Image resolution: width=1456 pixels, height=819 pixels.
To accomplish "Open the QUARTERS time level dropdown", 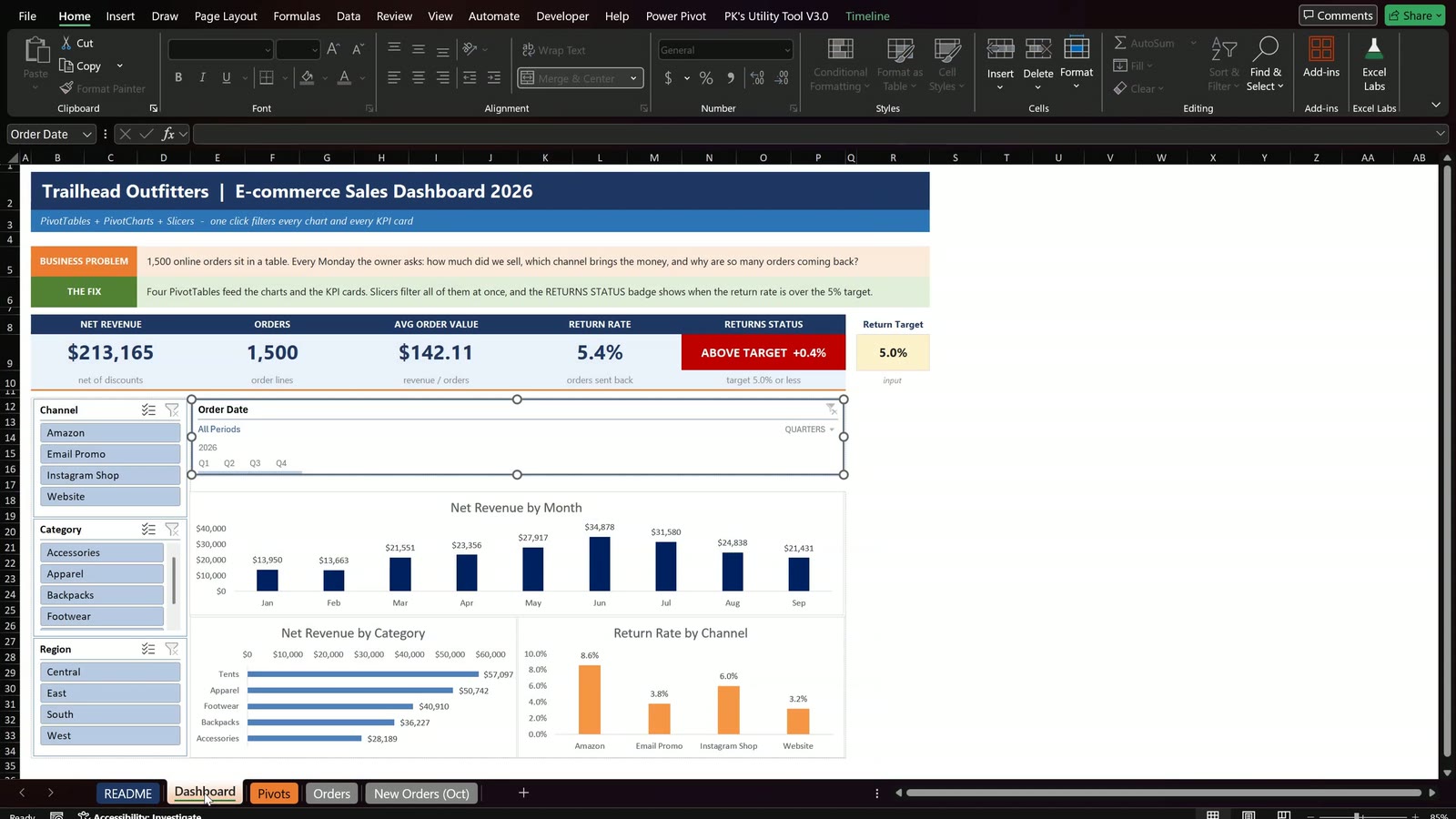I will (809, 430).
